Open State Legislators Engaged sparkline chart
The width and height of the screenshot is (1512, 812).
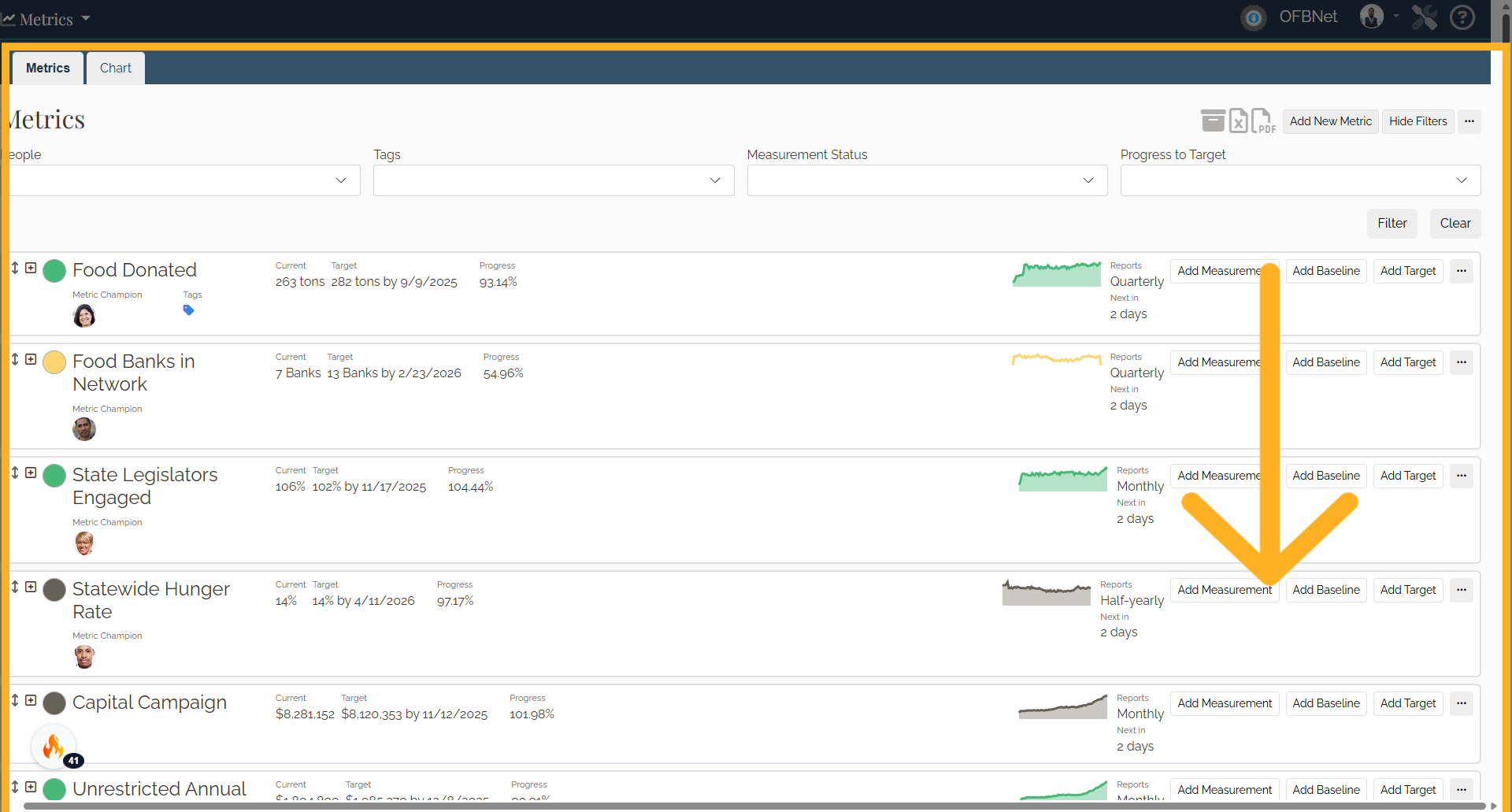pos(1063,479)
